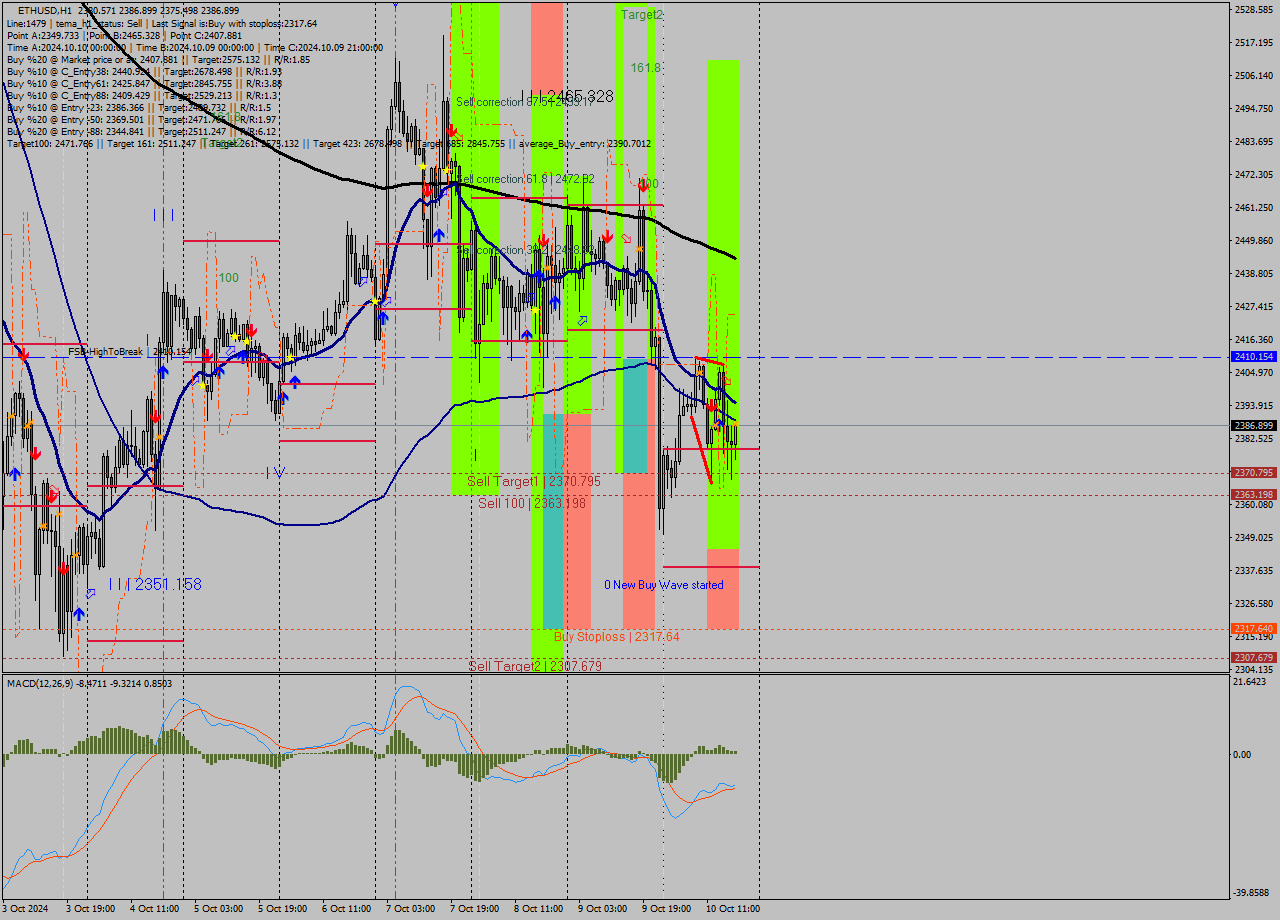Click the ETHUSD,H1 chart symbol title
Image resolution: width=1280 pixels, height=920 pixels.
point(47,10)
